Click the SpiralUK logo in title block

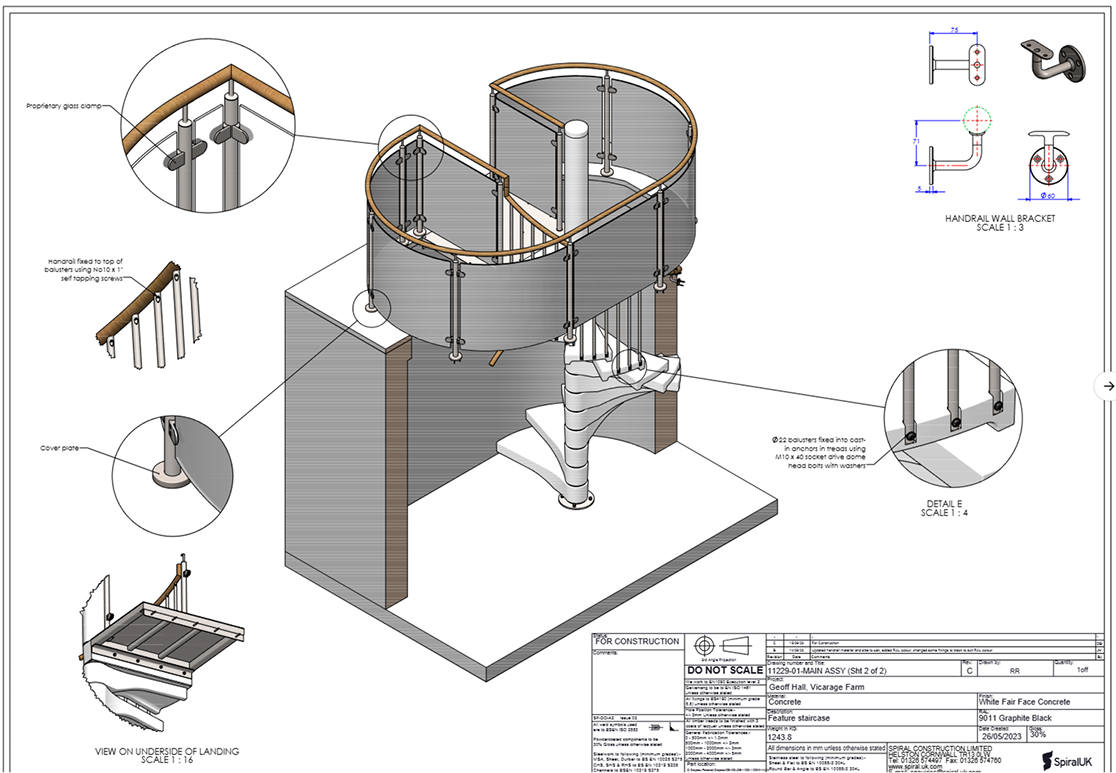[x=1068, y=758]
